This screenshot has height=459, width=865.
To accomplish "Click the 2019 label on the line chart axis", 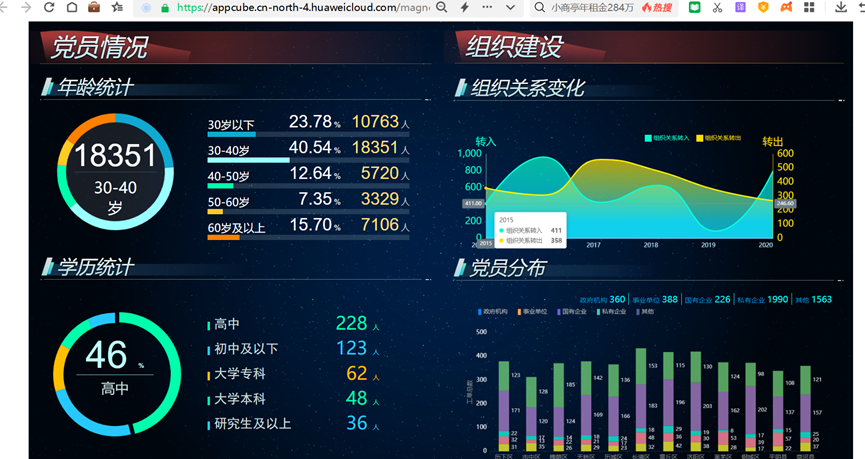I will click(708, 244).
